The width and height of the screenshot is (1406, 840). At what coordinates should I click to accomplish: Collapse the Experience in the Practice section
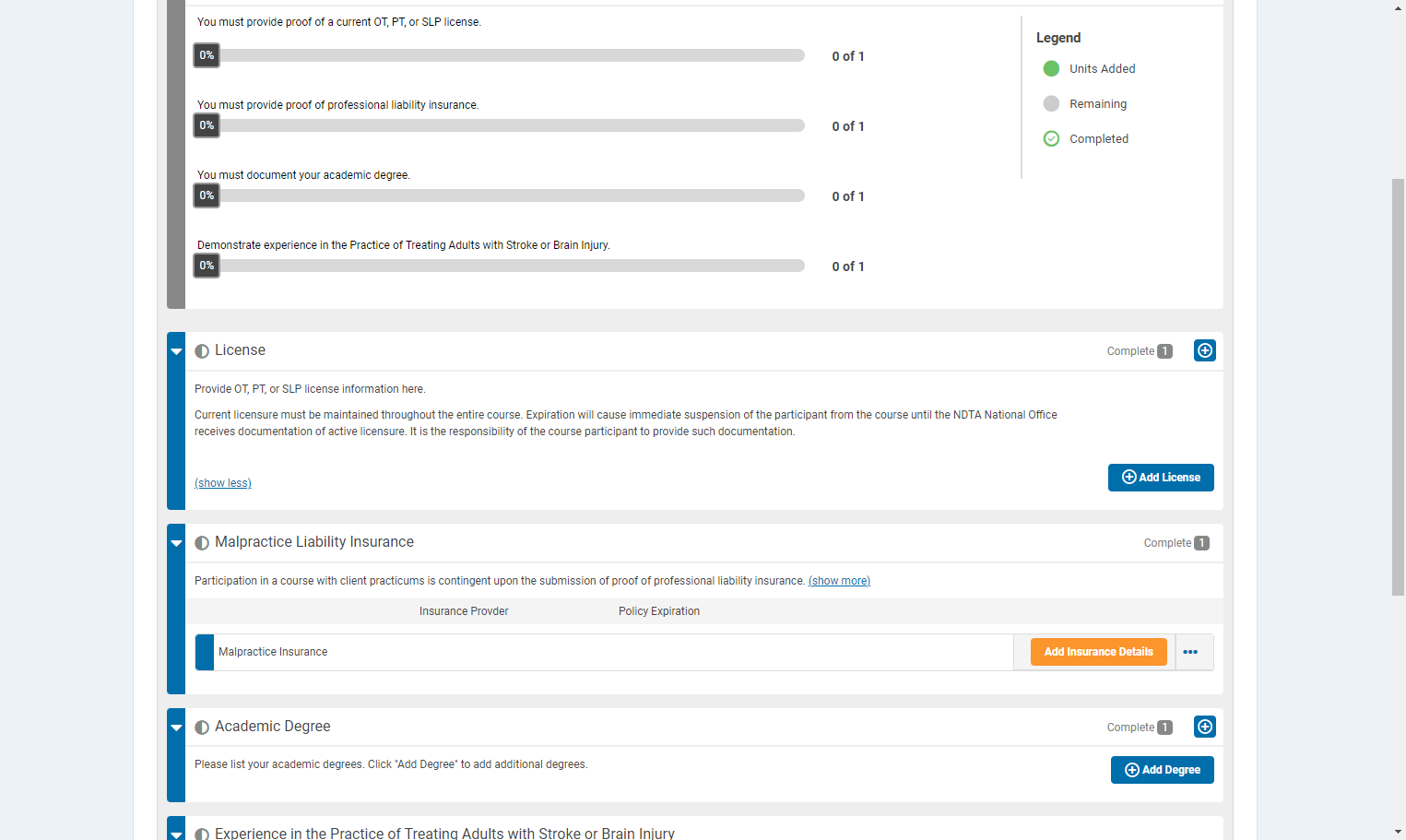point(176,834)
